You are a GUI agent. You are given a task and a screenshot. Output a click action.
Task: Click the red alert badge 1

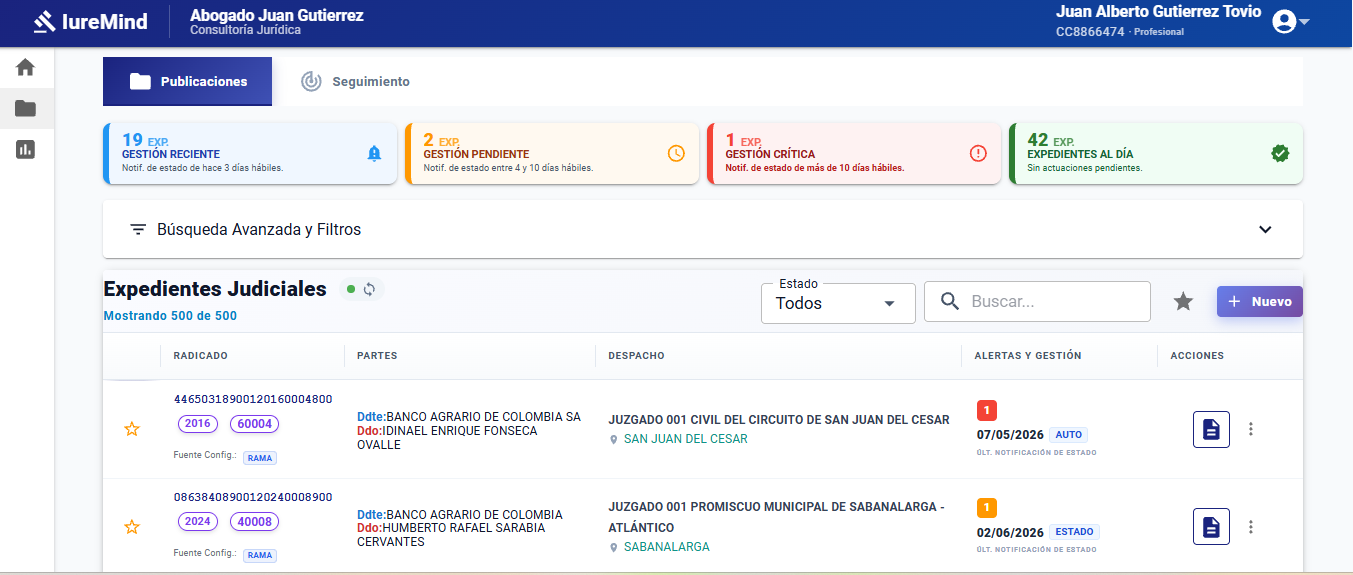click(x=987, y=410)
